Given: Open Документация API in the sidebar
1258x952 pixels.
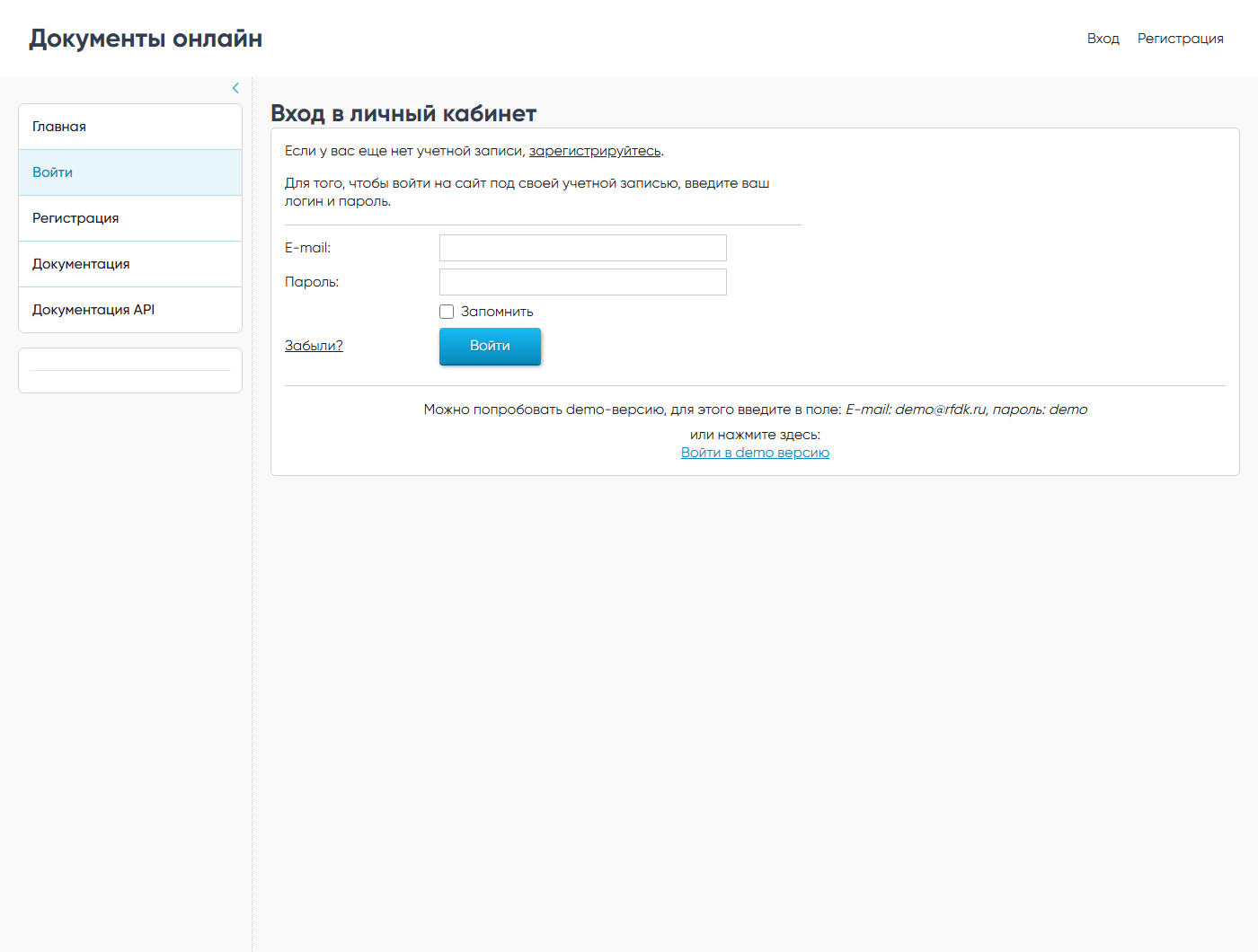Looking at the screenshot, I should pos(130,310).
